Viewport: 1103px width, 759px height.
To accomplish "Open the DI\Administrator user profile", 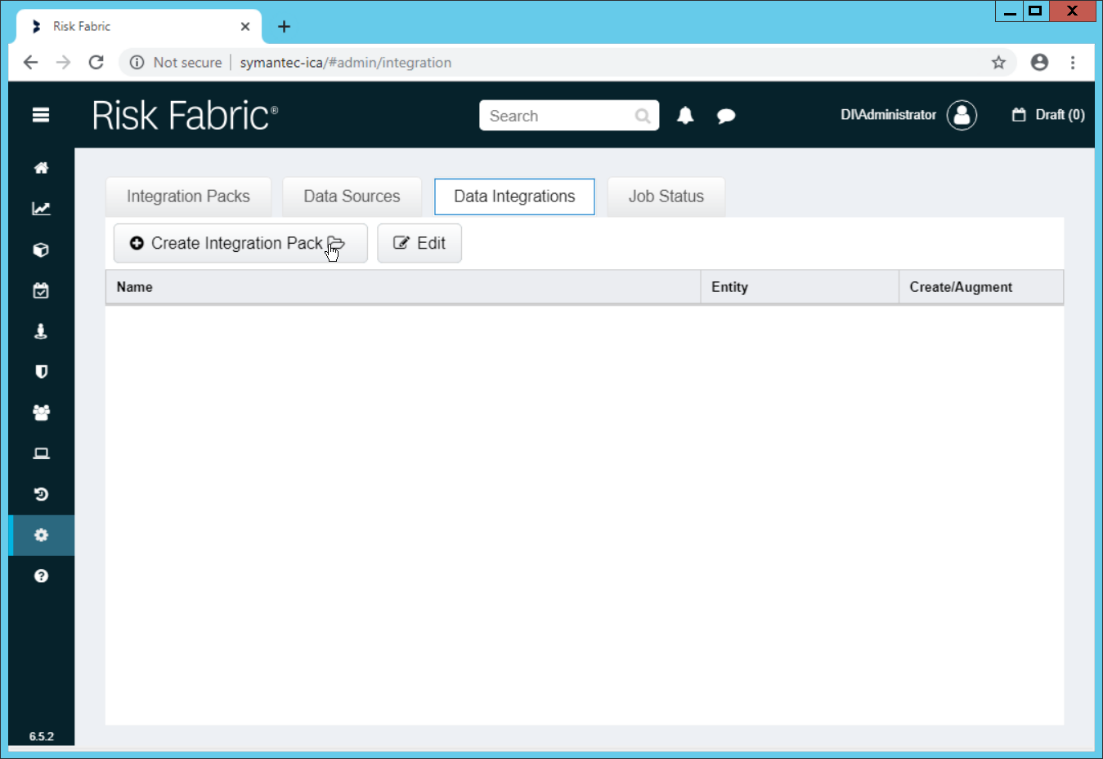I will (x=962, y=115).
